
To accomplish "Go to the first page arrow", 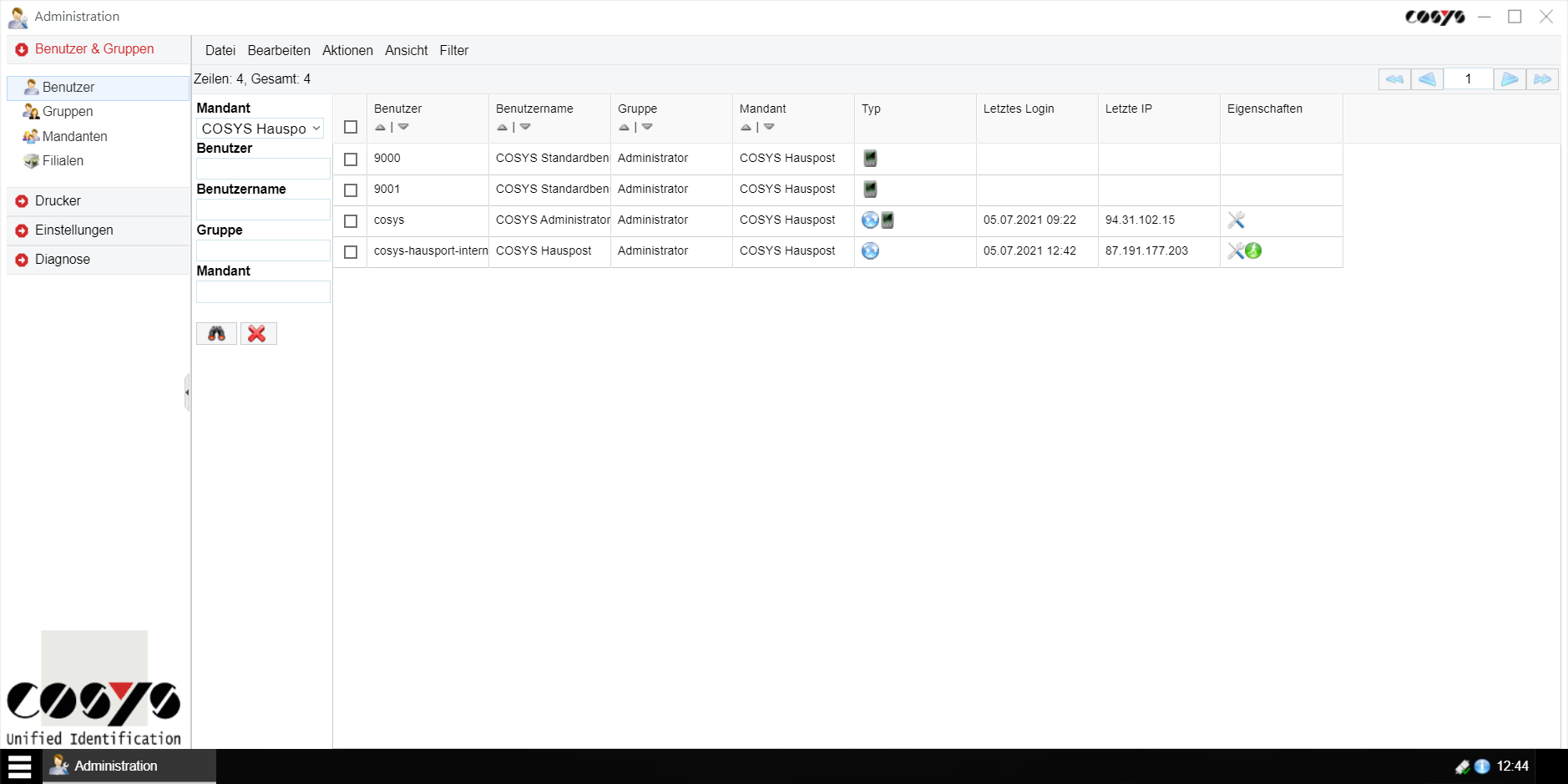I will coord(1394,79).
